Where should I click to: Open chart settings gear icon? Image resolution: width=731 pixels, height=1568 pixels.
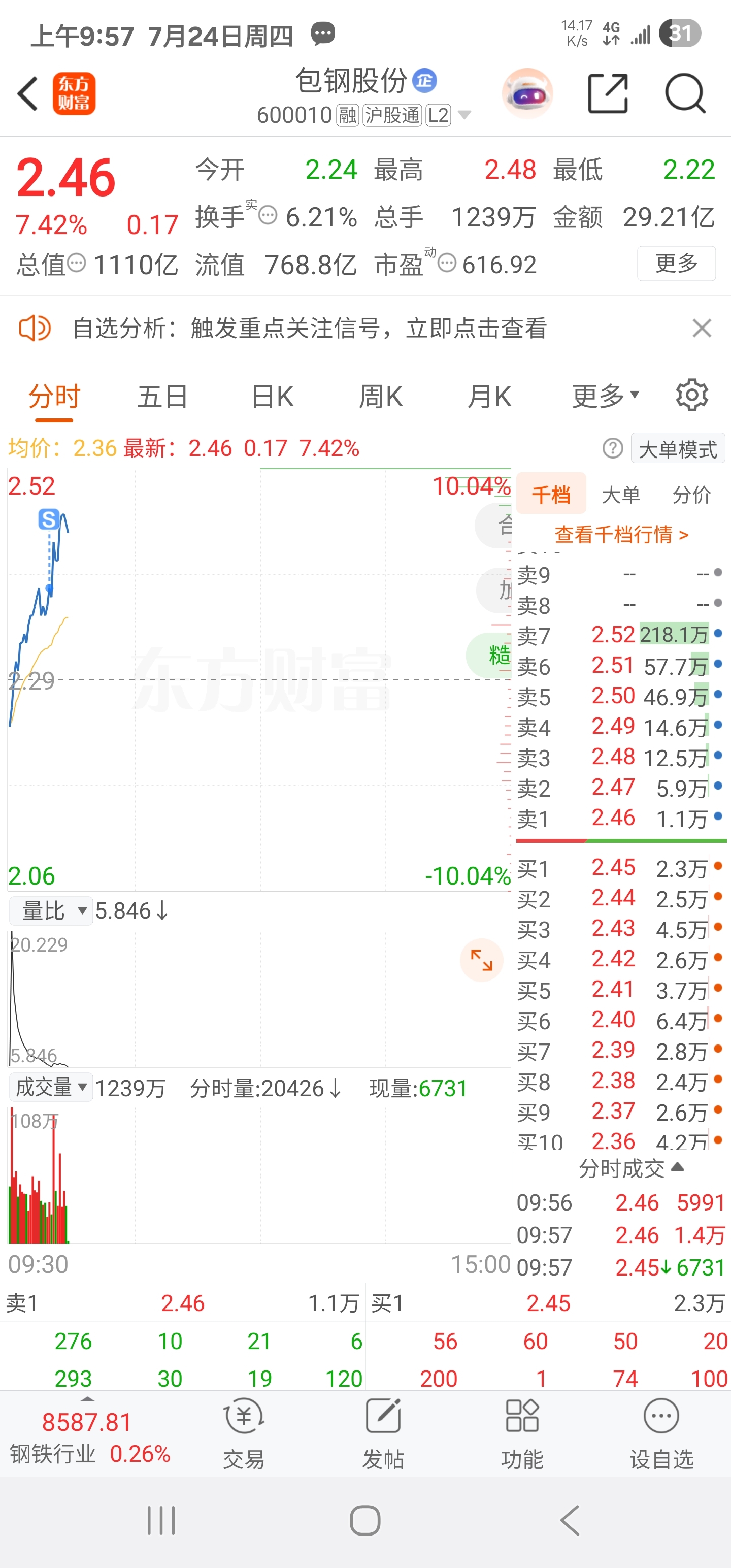tap(692, 396)
